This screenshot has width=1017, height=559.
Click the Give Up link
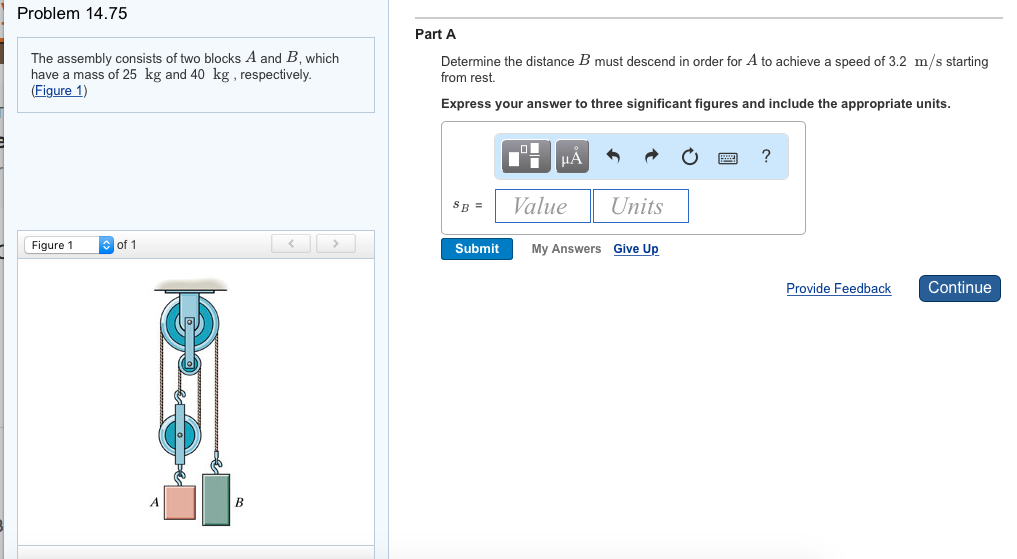pyautogui.click(x=636, y=249)
